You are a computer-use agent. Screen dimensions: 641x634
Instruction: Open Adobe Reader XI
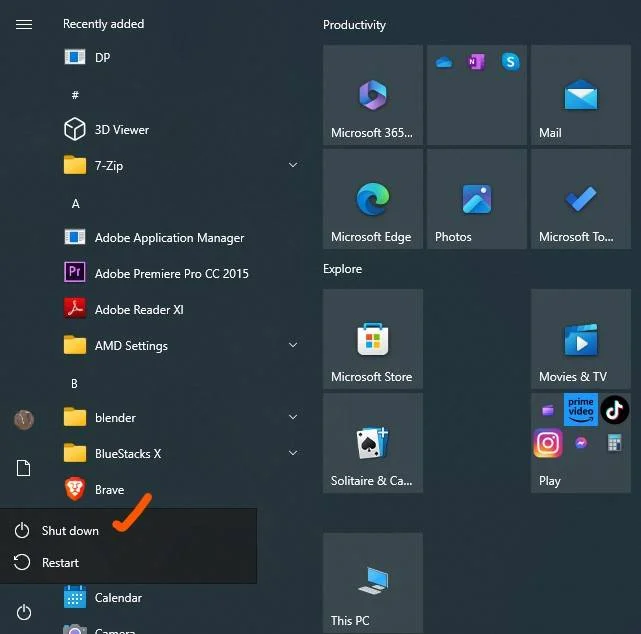pyautogui.click(x=180, y=309)
